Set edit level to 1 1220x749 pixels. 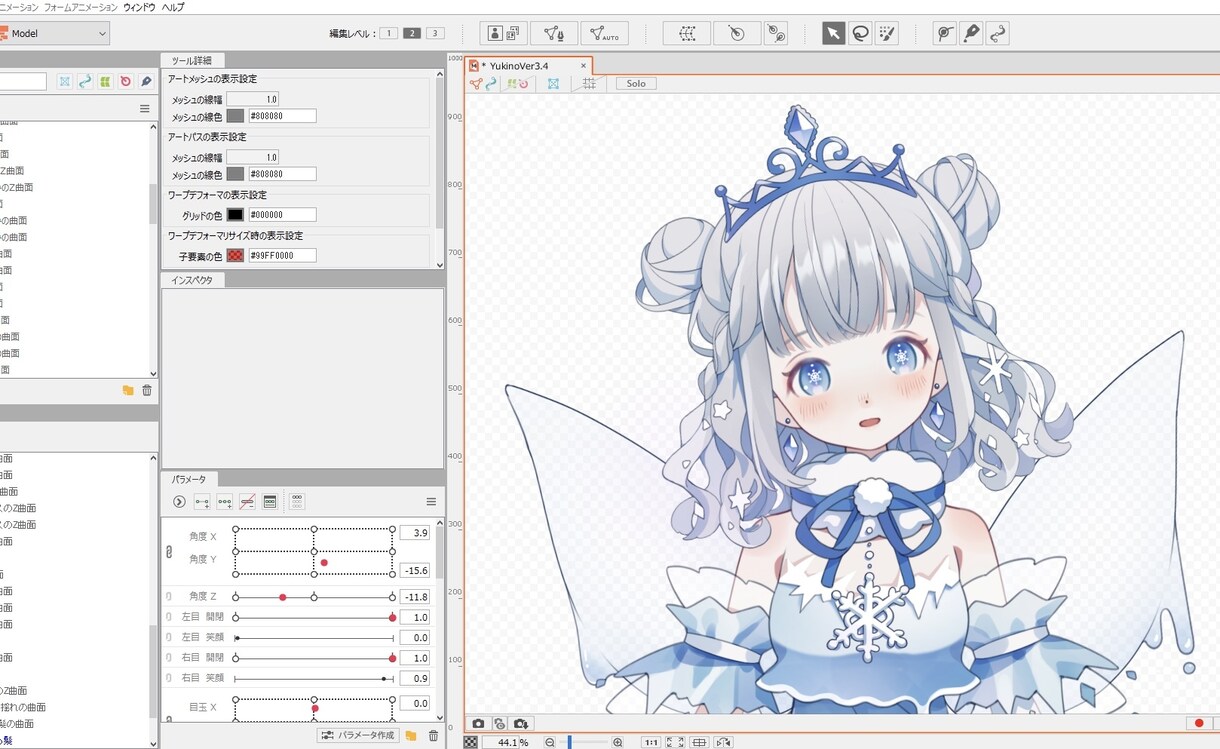pos(388,33)
